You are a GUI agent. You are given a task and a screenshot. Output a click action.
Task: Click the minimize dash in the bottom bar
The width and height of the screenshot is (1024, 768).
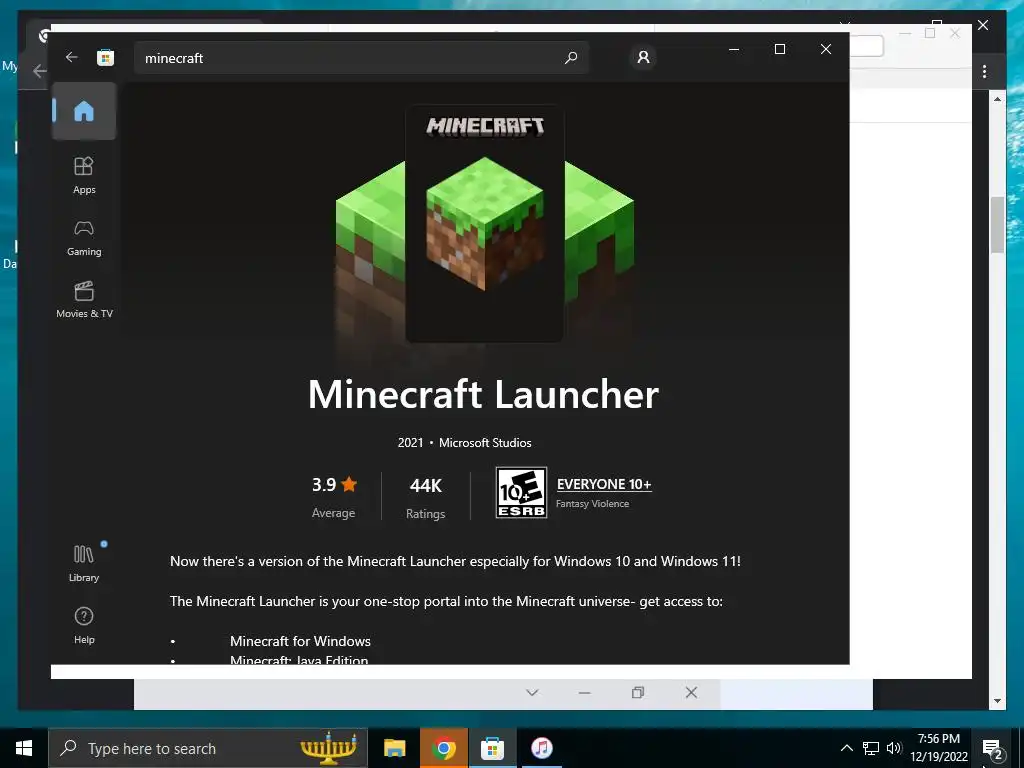point(584,693)
